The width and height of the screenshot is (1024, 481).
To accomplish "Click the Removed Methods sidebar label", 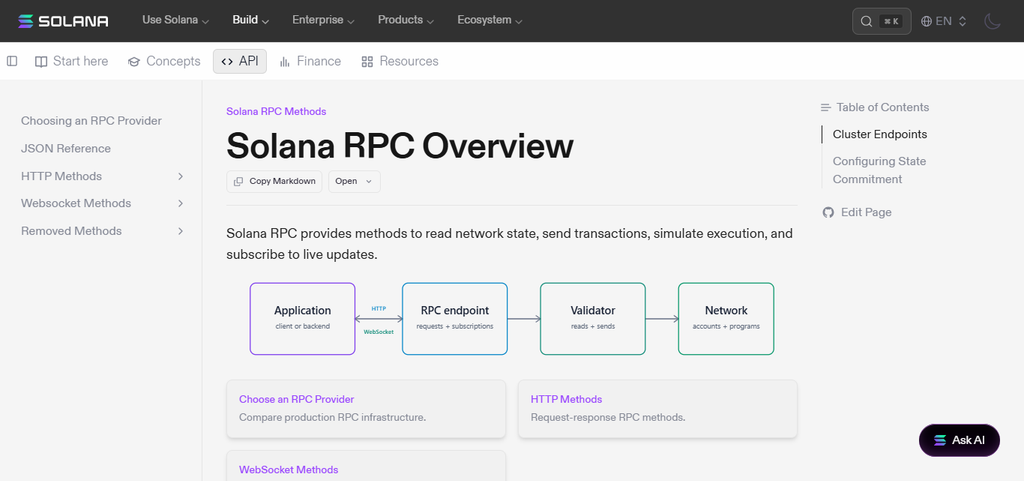I will tap(71, 231).
